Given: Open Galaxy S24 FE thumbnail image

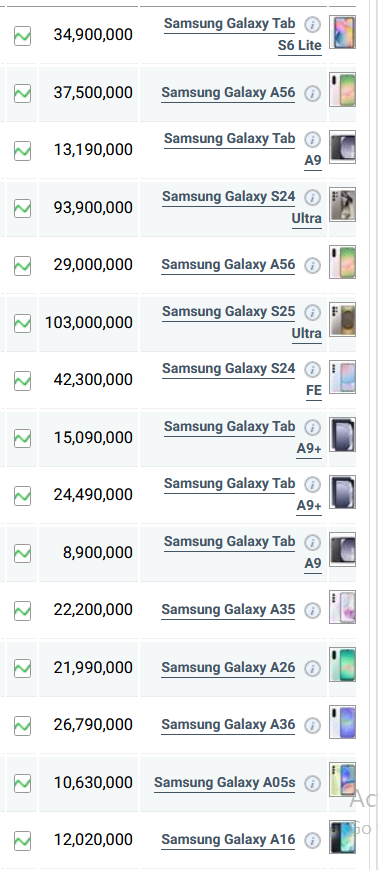Looking at the screenshot, I should click(x=342, y=377).
